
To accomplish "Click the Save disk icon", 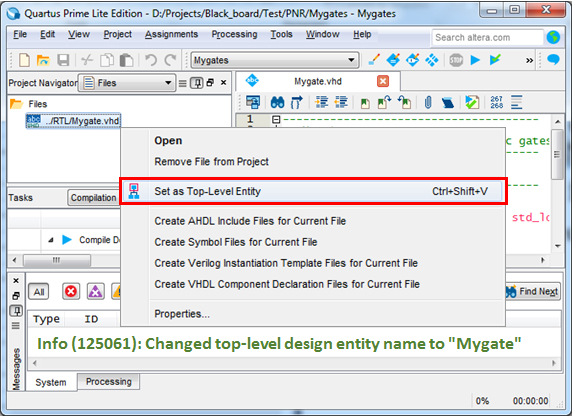I will point(63,60).
